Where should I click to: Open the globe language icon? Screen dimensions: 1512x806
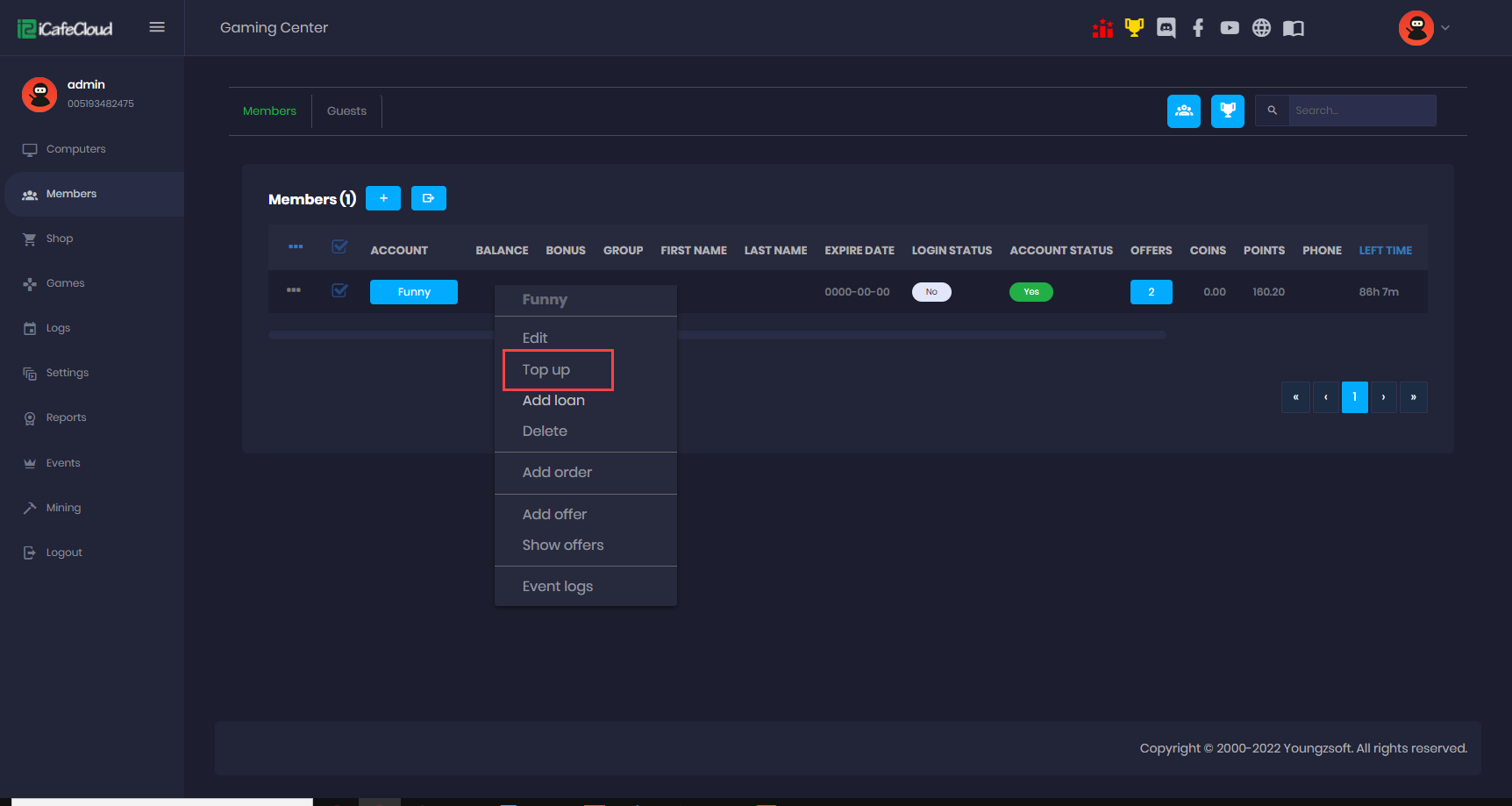pos(1261,28)
